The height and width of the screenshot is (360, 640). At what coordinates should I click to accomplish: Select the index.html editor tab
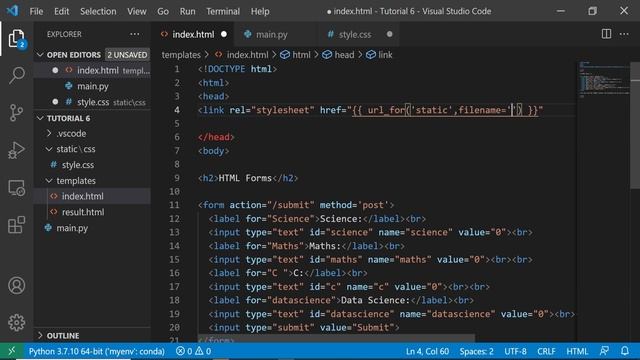pyautogui.click(x=193, y=35)
